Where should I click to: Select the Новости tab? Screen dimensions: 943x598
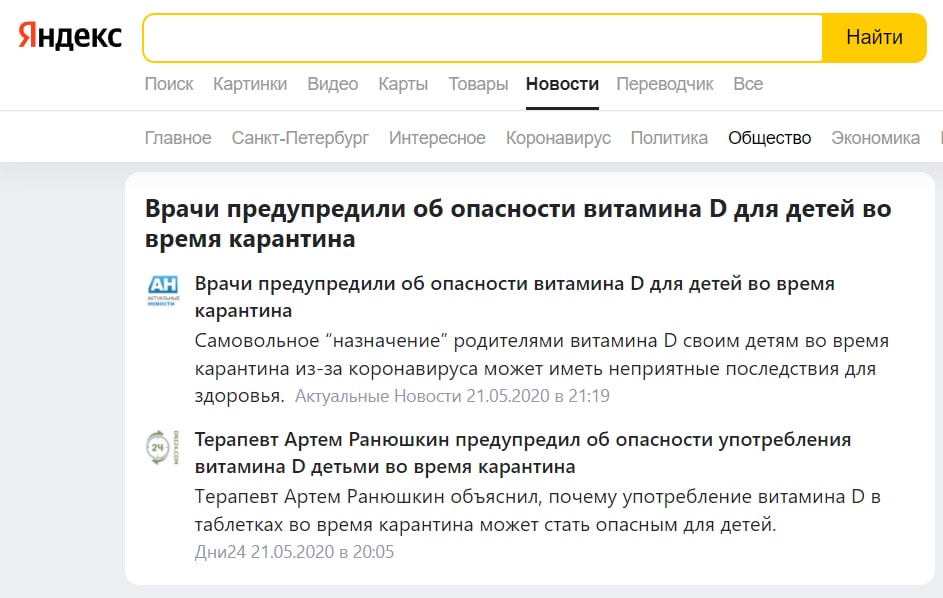tap(562, 84)
